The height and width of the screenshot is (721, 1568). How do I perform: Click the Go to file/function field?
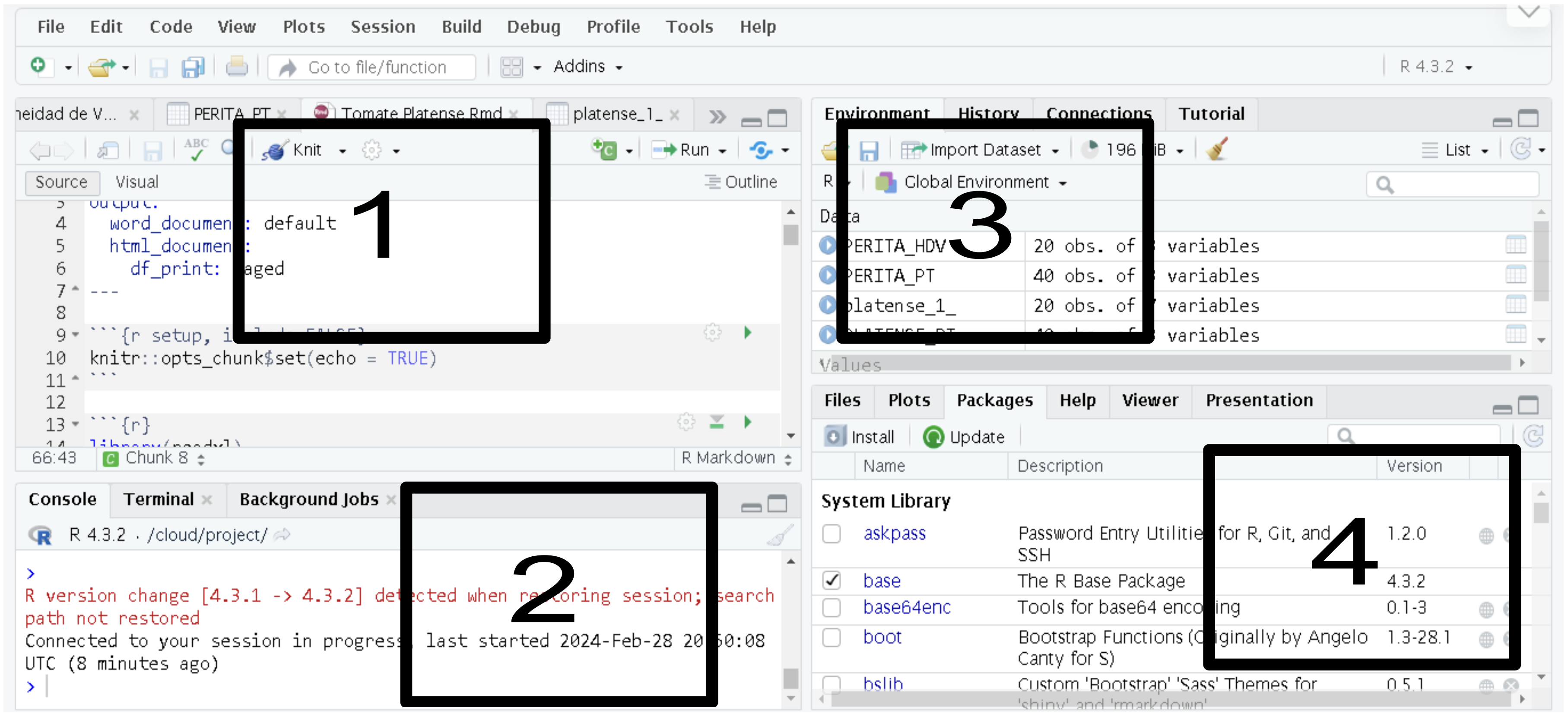point(372,67)
